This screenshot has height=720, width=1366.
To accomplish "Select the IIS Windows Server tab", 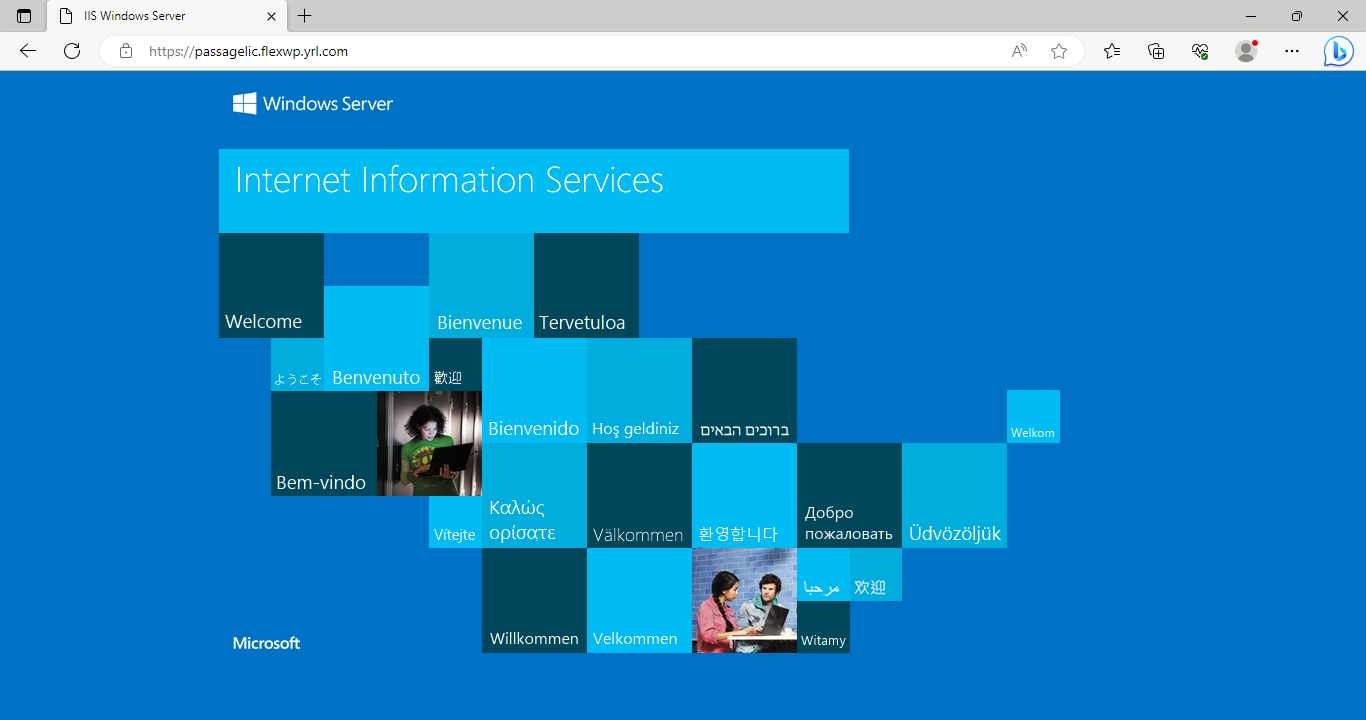I will pos(167,16).
